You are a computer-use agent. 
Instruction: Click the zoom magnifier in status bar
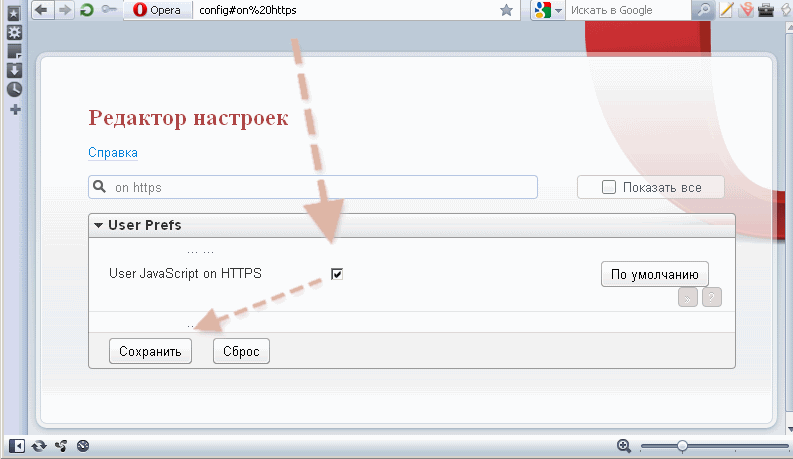624,445
